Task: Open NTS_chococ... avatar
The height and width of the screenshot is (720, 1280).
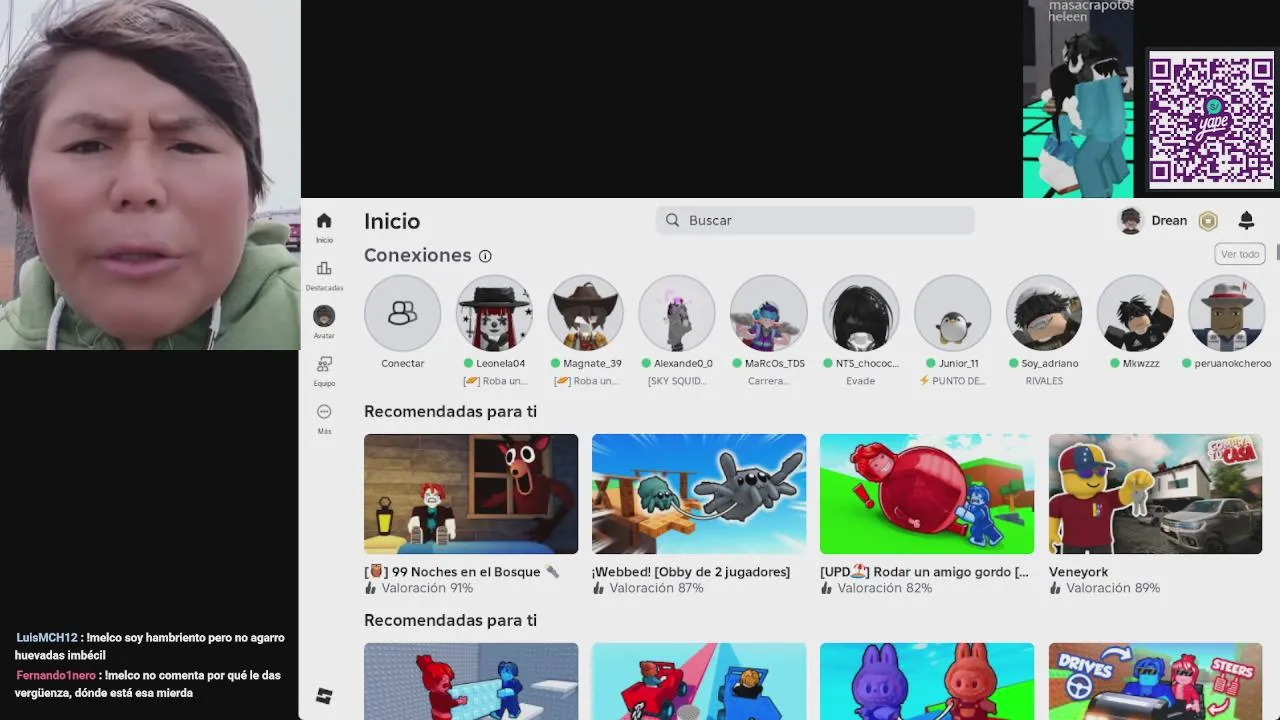Action: click(x=861, y=313)
